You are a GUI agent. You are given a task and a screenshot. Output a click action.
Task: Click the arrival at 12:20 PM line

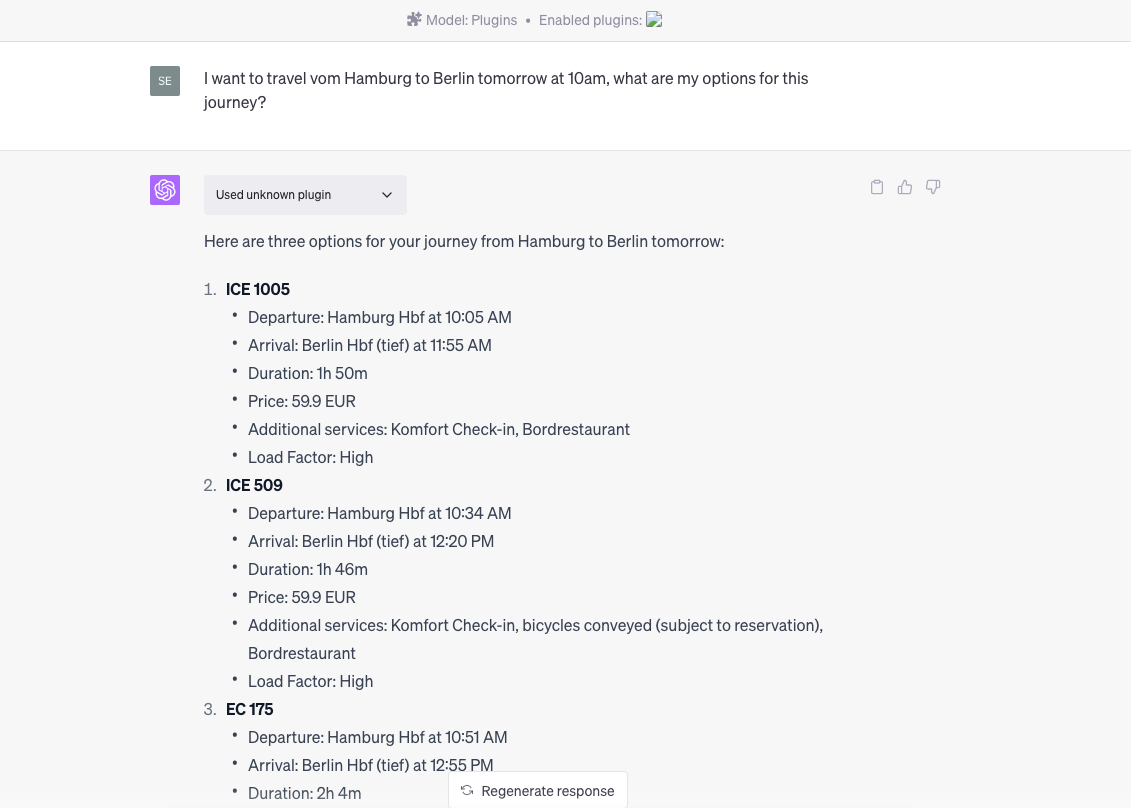pos(371,542)
